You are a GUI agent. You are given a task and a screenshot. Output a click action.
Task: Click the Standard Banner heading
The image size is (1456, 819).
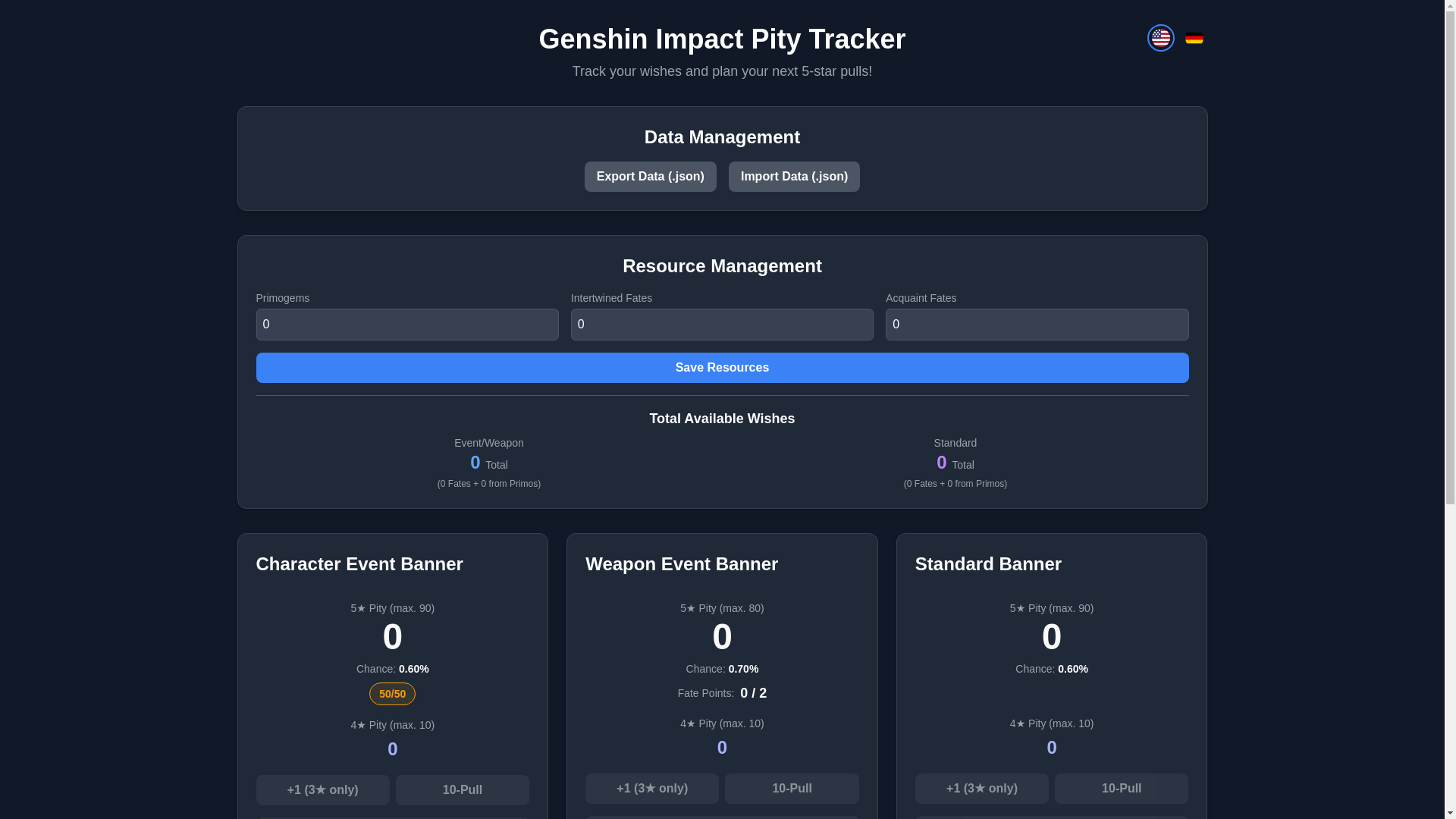(x=988, y=564)
